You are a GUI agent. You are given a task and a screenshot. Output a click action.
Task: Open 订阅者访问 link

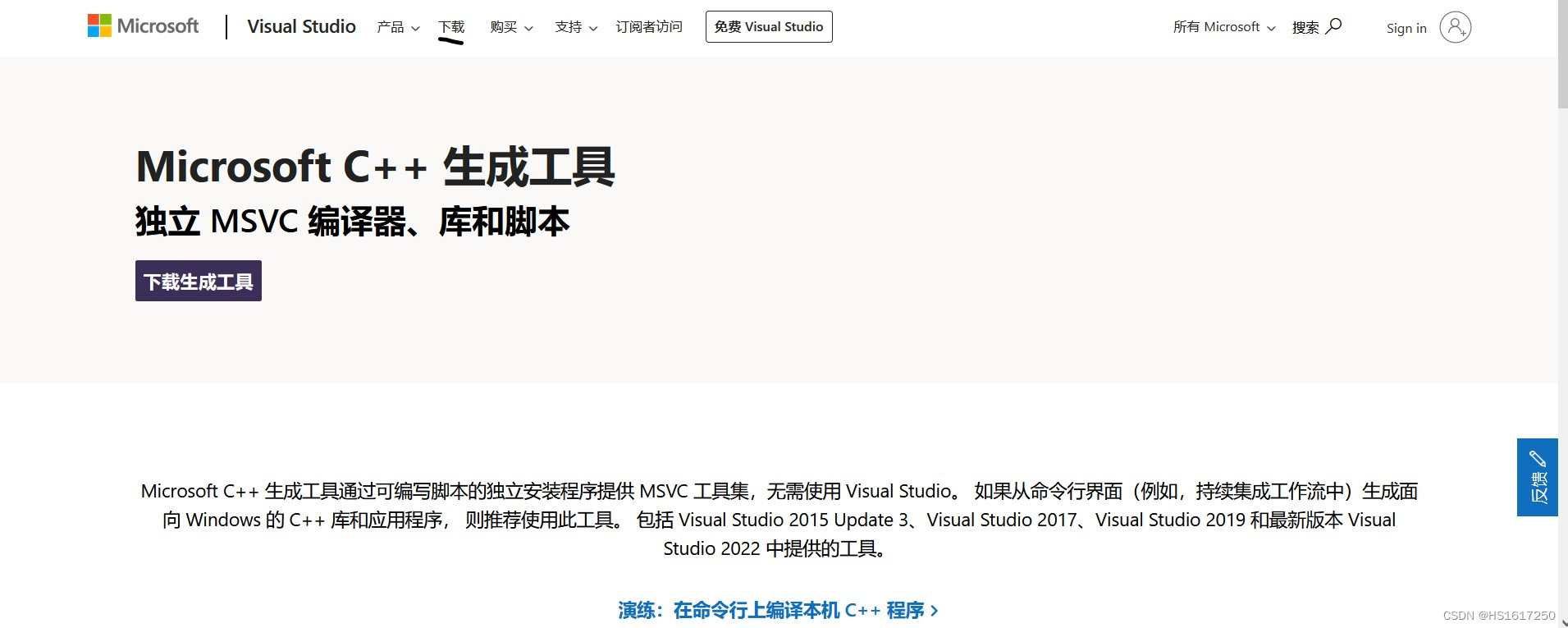(x=649, y=27)
